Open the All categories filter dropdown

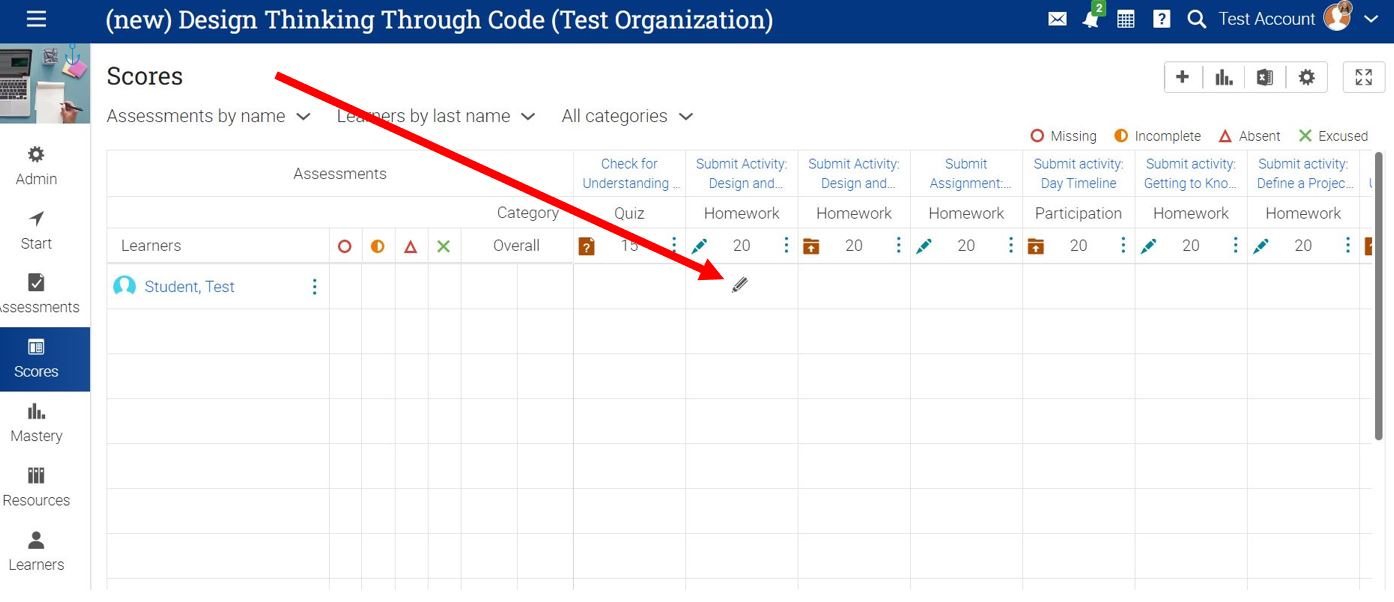point(627,116)
